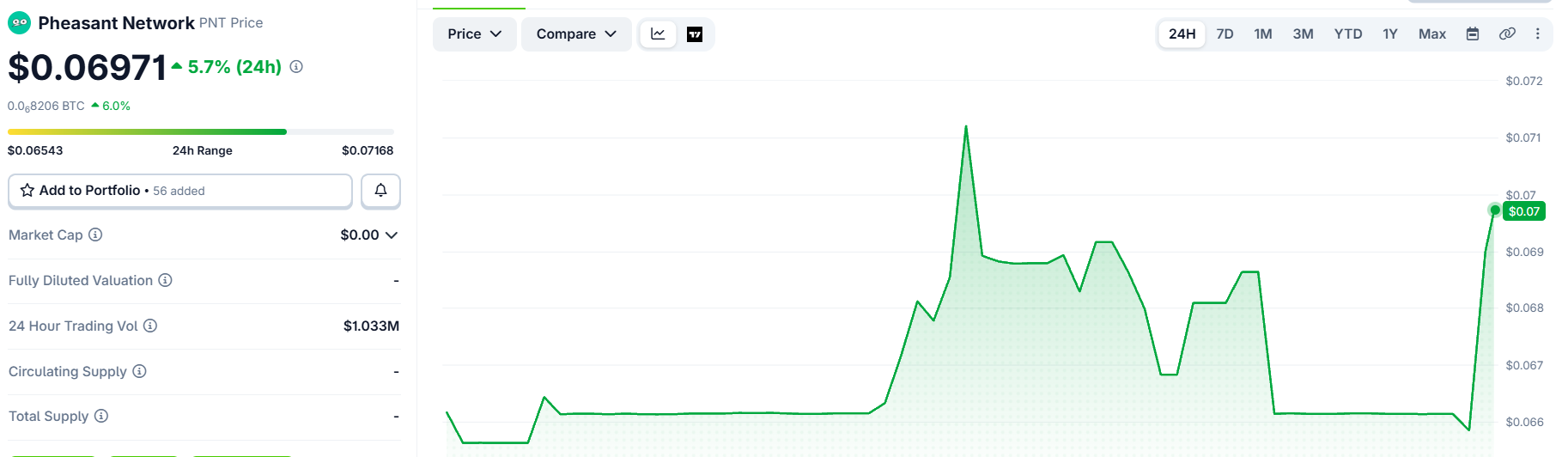Viewport: 1568px width, 457px height.
Task: Click the '56 added' portfolio count
Action: pos(179,191)
